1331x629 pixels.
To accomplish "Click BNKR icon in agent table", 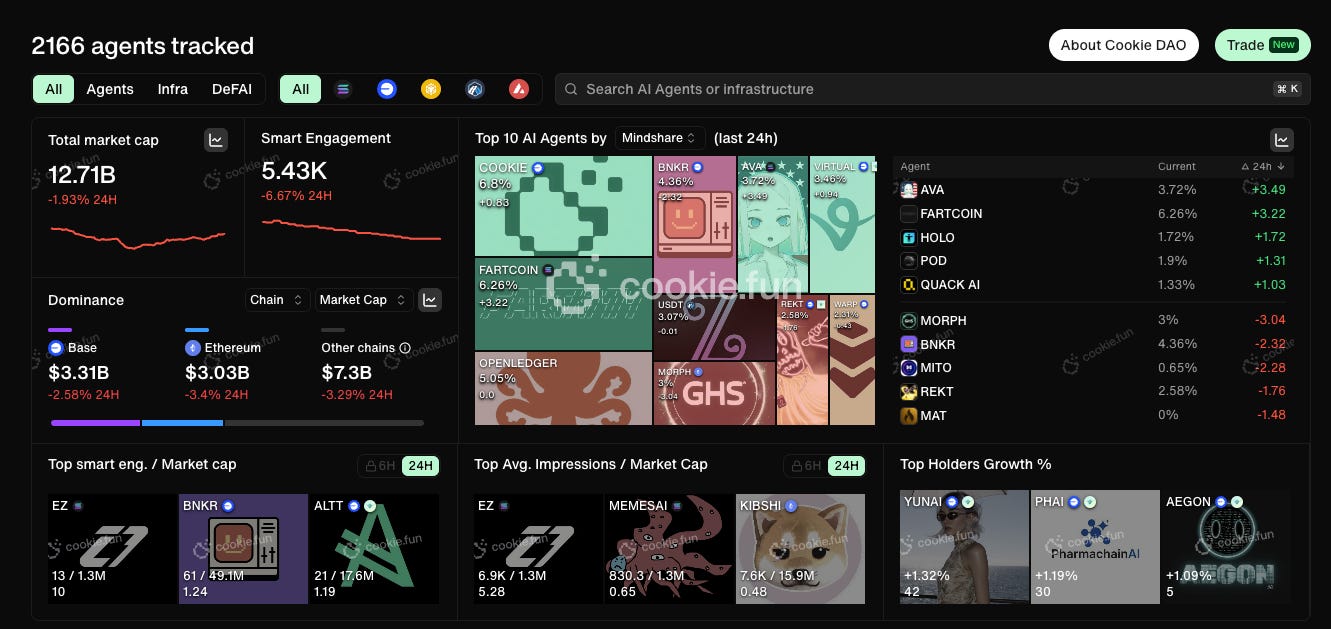I will point(909,344).
